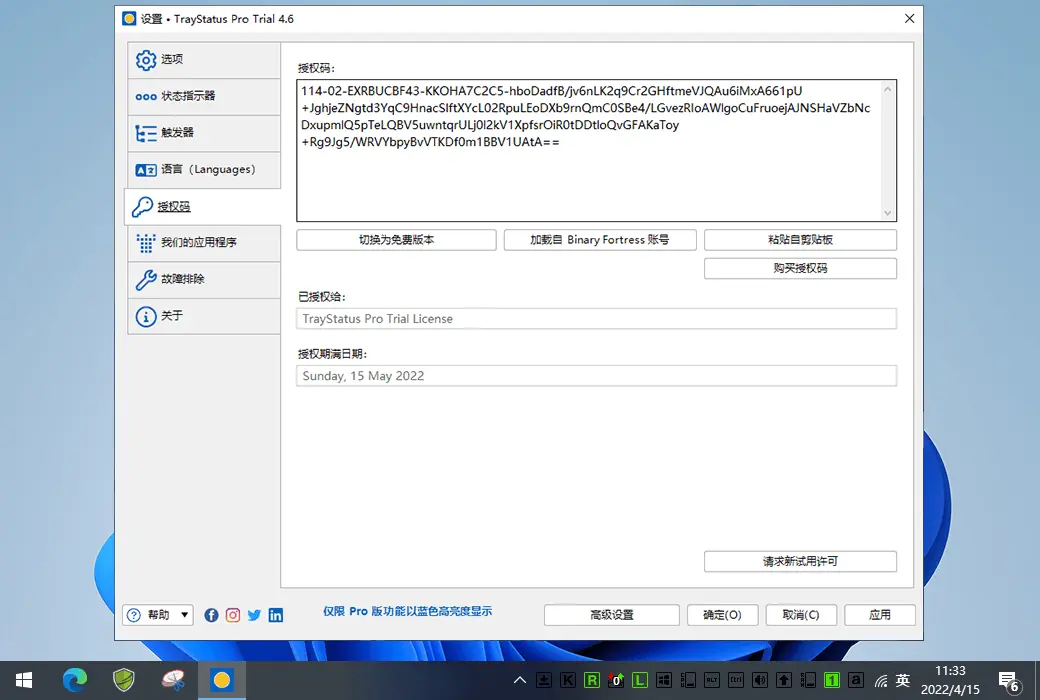Click the 仅限 Pro 版功能以蓝色高亮度显示 text
Viewport: 1040px width, 700px height.
click(407, 611)
